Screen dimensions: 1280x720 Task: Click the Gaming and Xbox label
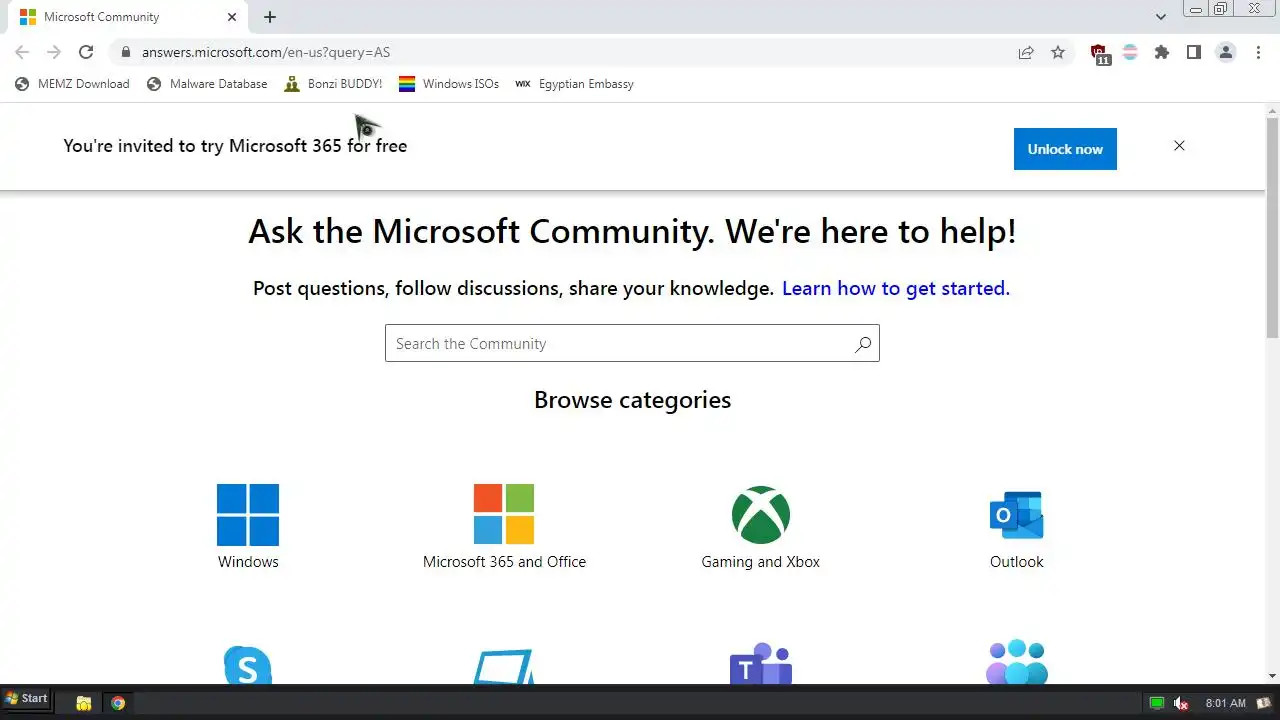pyautogui.click(x=761, y=562)
